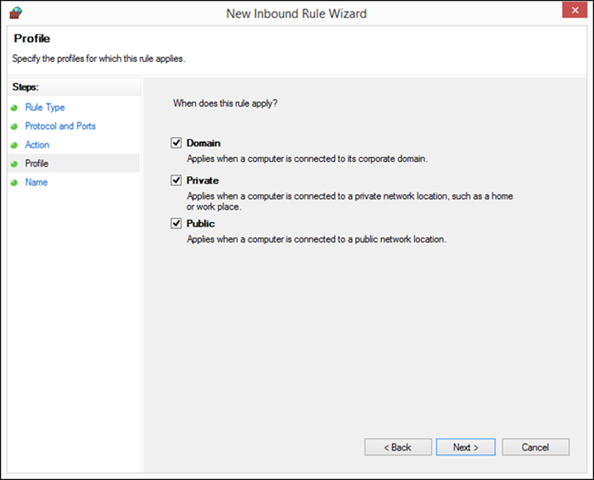
Task: Toggle the Private profile checkbox
Action: (x=176, y=180)
